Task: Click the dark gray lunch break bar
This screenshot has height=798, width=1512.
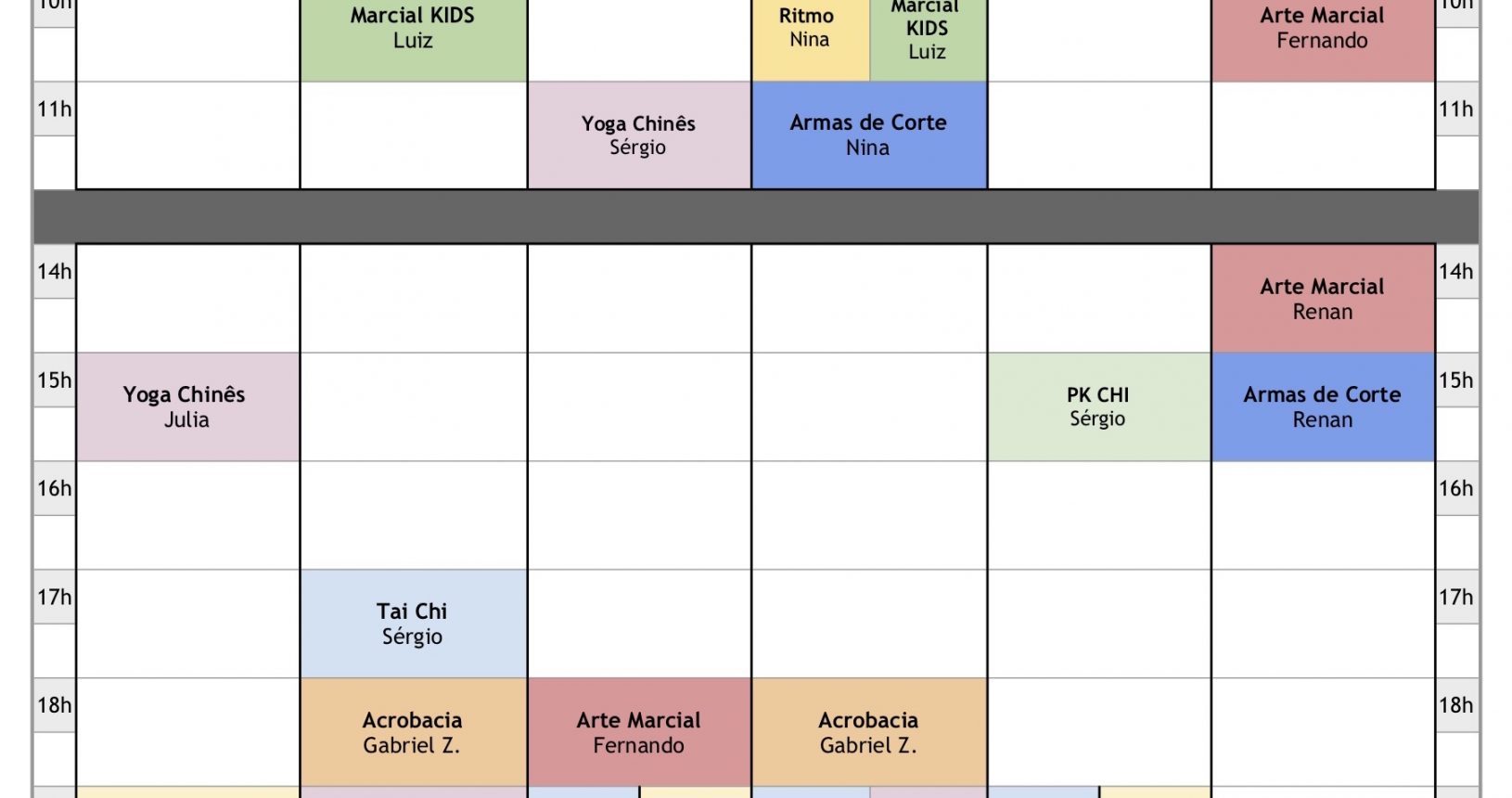Action: coord(756,217)
